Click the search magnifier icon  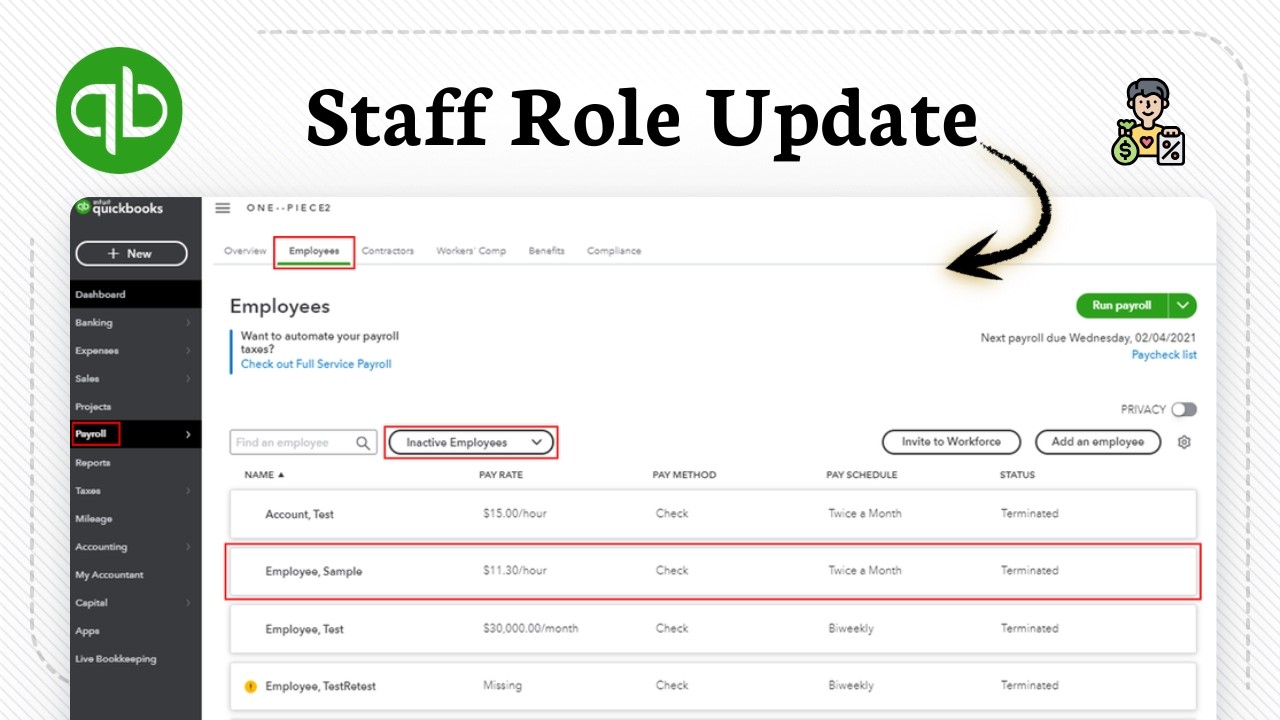364,443
